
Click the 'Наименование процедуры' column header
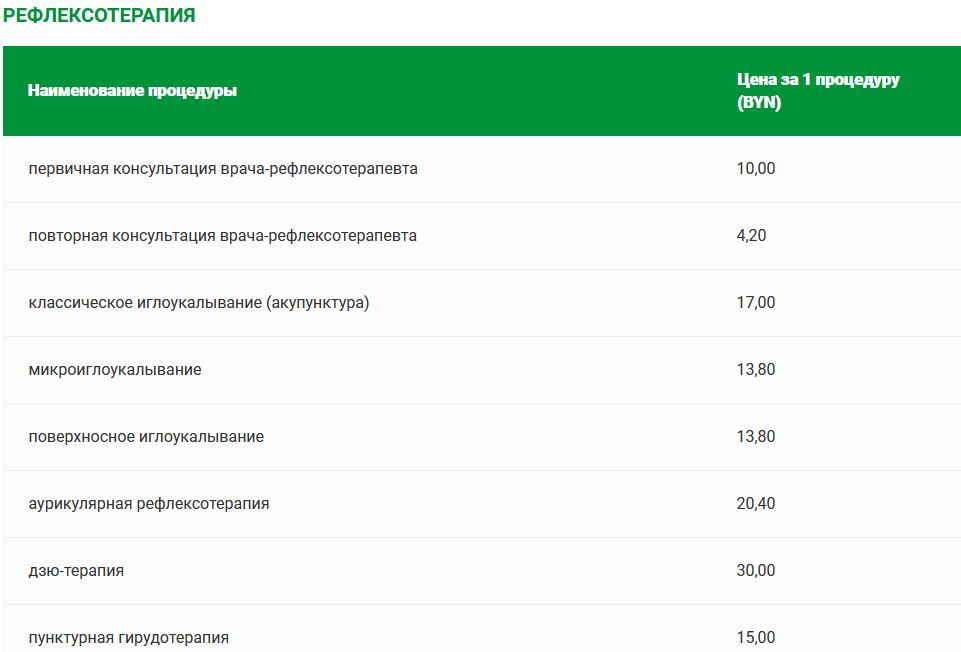(132, 91)
